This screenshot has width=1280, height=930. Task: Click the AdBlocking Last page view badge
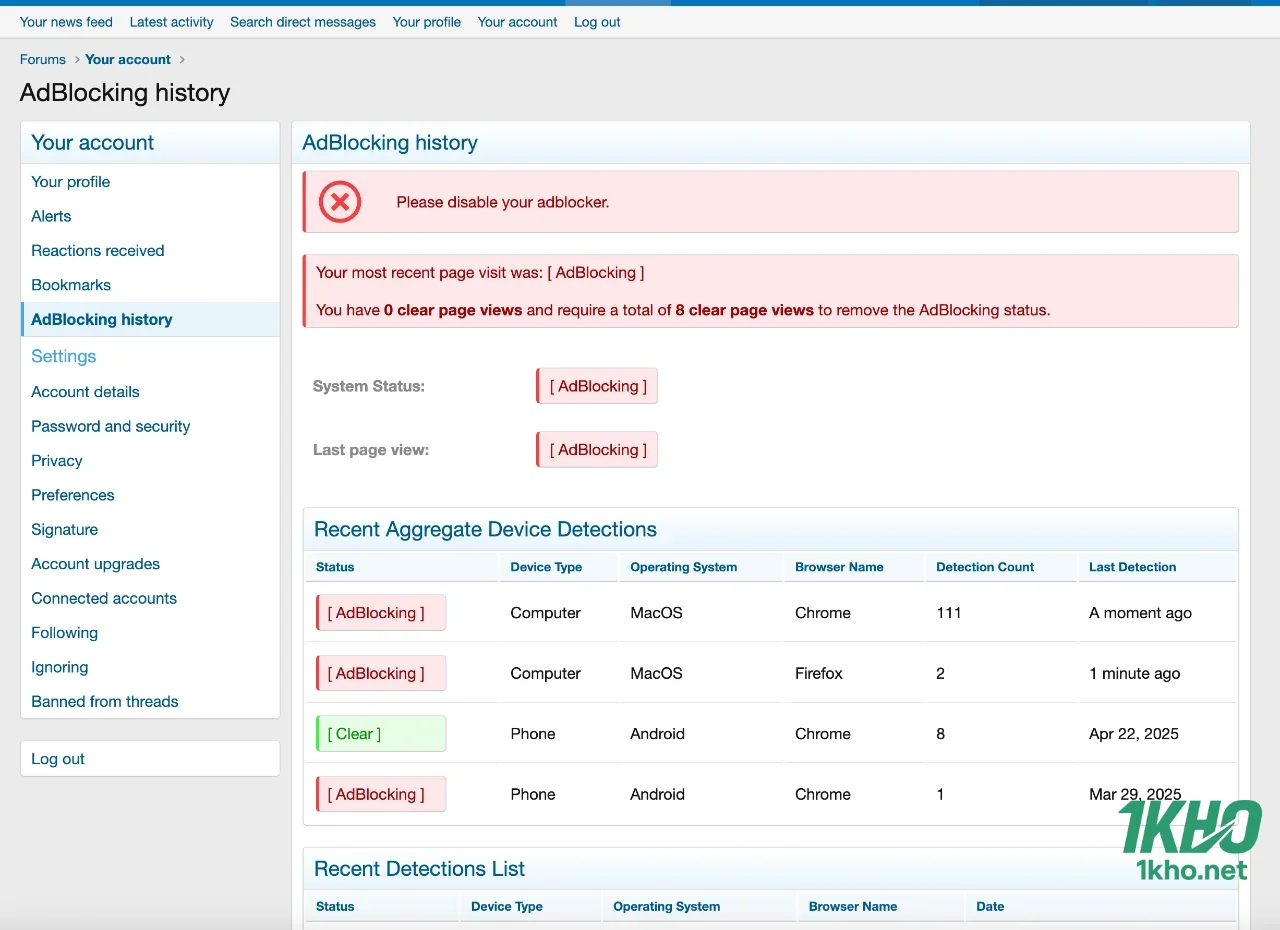pyautogui.click(x=596, y=449)
